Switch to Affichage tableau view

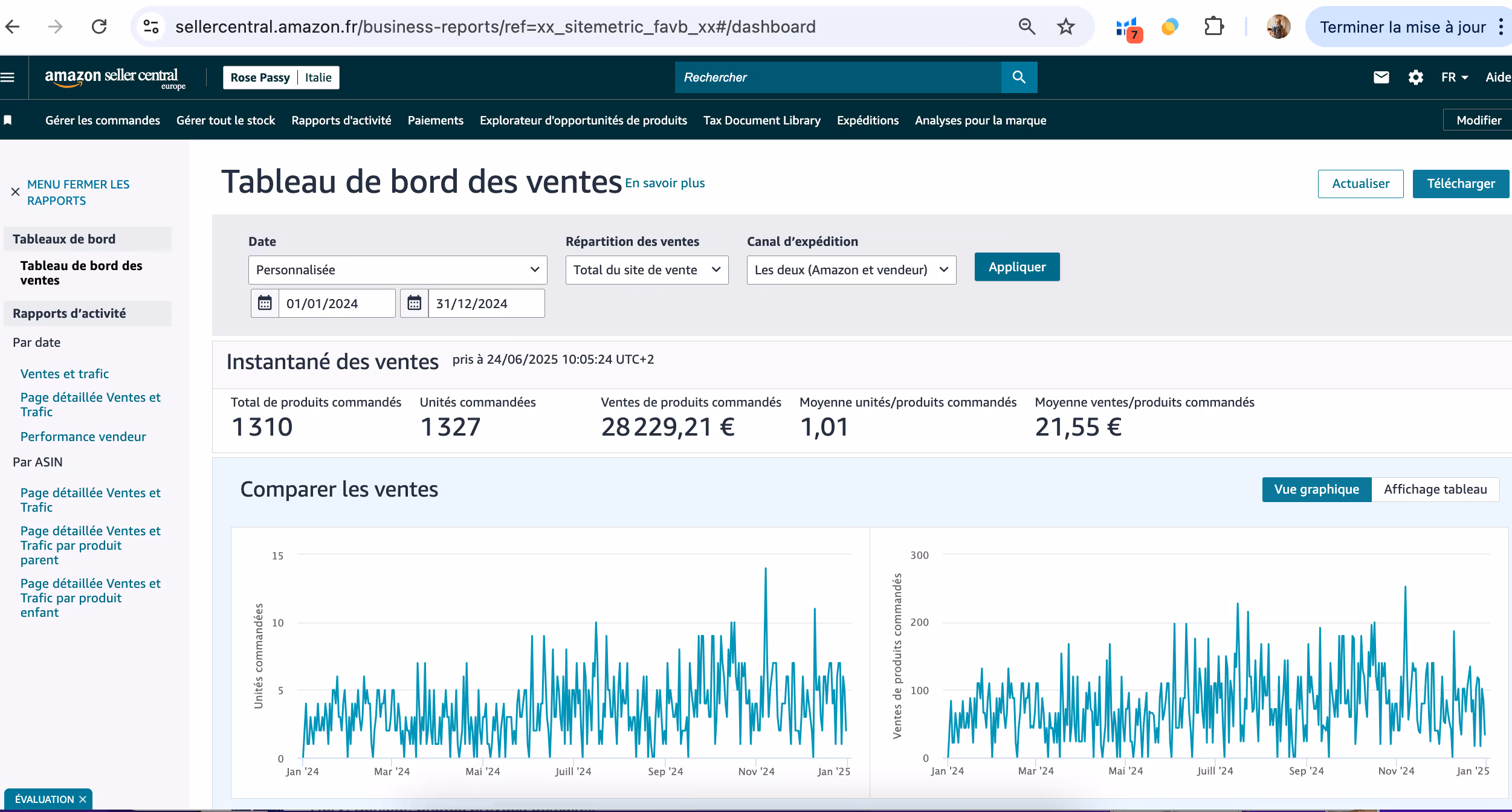[1435, 489]
